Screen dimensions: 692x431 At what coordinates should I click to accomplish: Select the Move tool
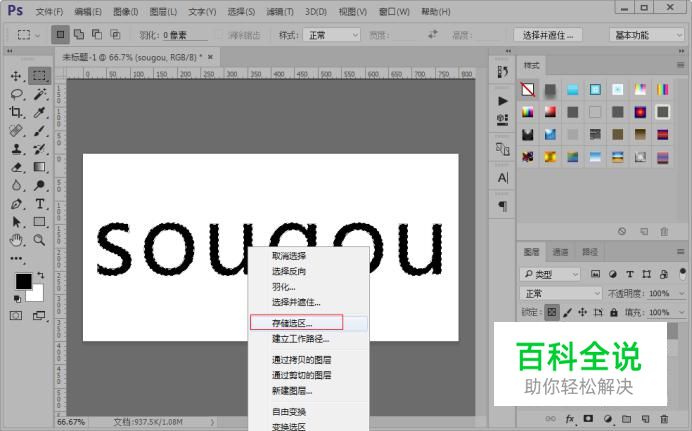(16, 76)
